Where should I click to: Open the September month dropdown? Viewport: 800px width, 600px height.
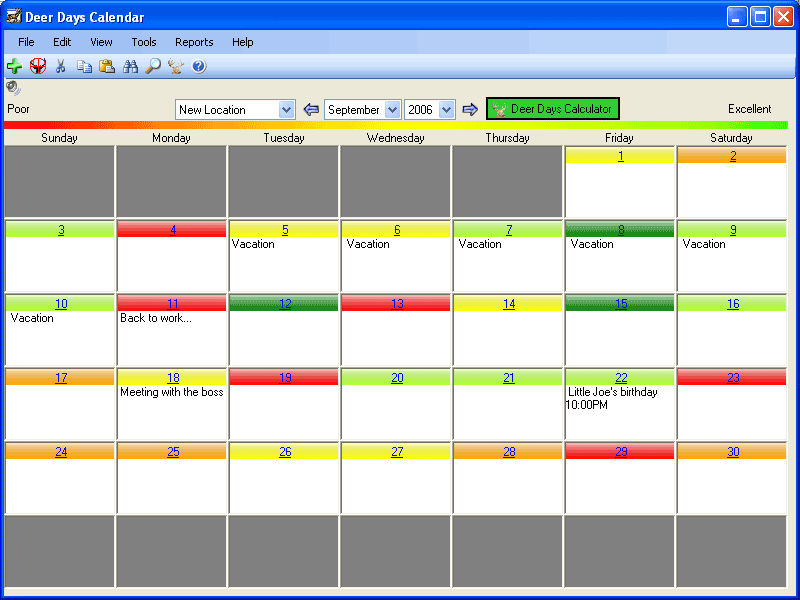pos(392,110)
